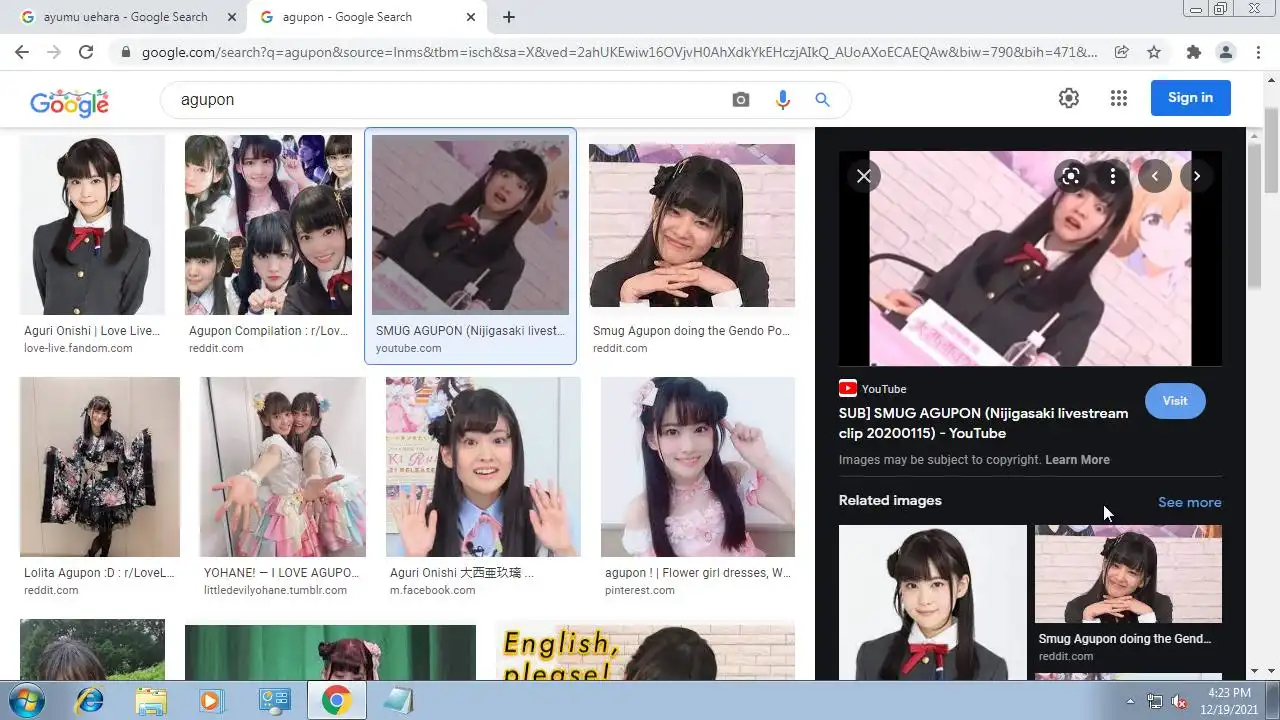
Task: Click 'pinterest.com' source text
Action: coord(640,590)
